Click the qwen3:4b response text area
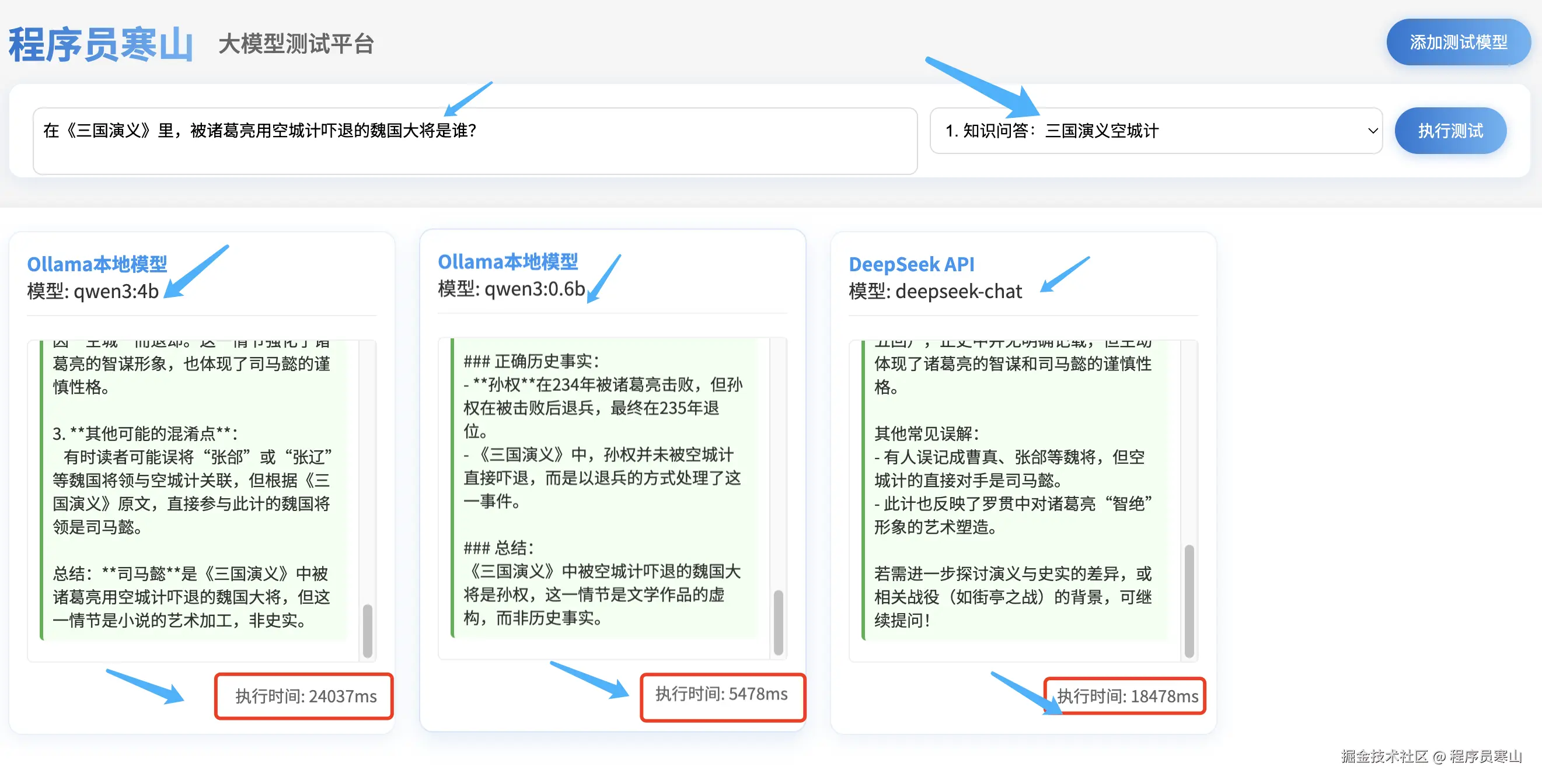The width and height of the screenshot is (1542, 784). [x=191, y=491]
